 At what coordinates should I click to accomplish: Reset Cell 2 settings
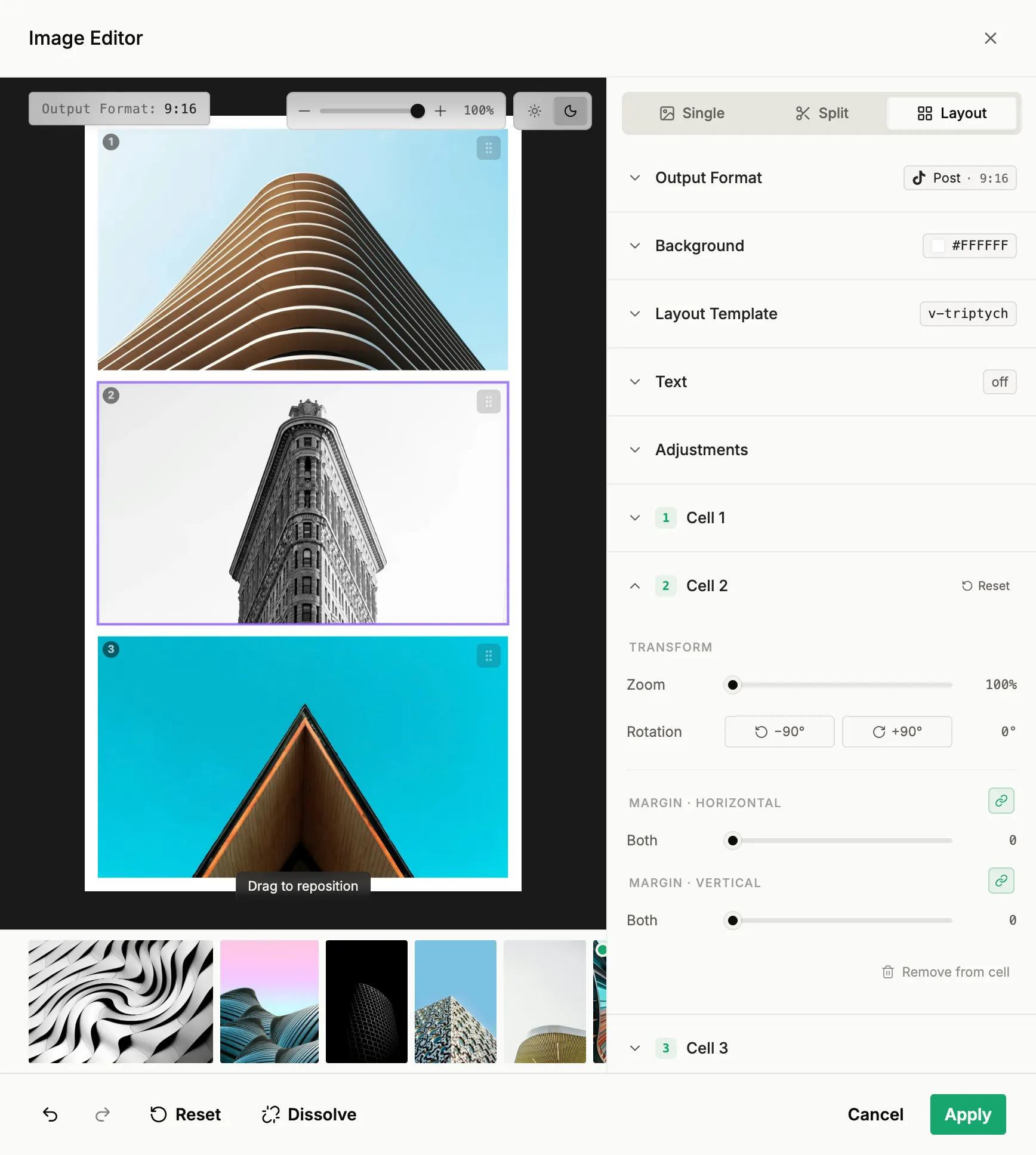[986, 586]
